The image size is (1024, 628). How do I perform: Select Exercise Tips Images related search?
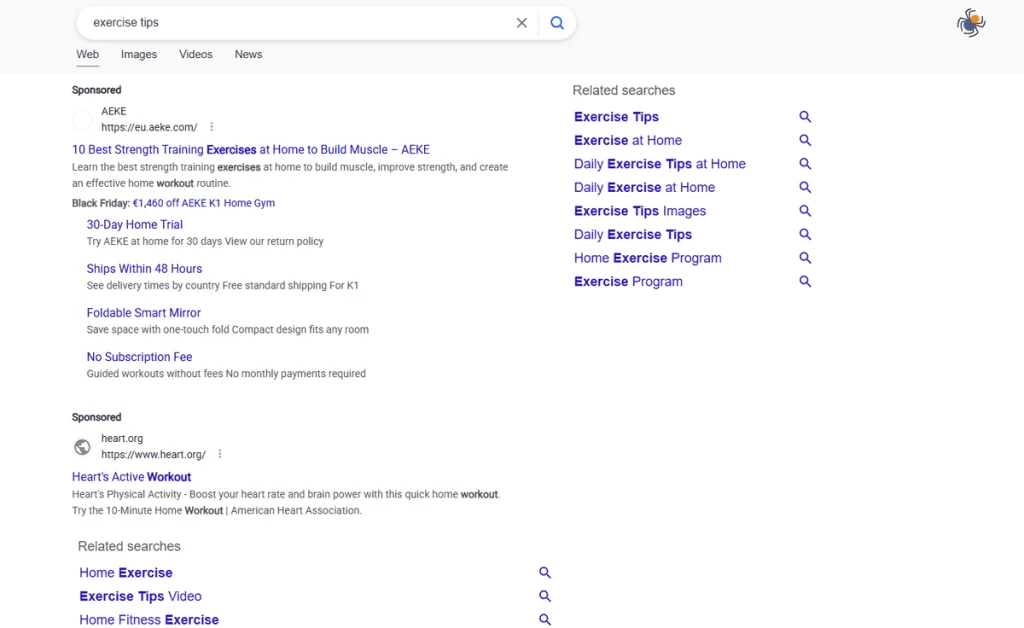point(640,211)
